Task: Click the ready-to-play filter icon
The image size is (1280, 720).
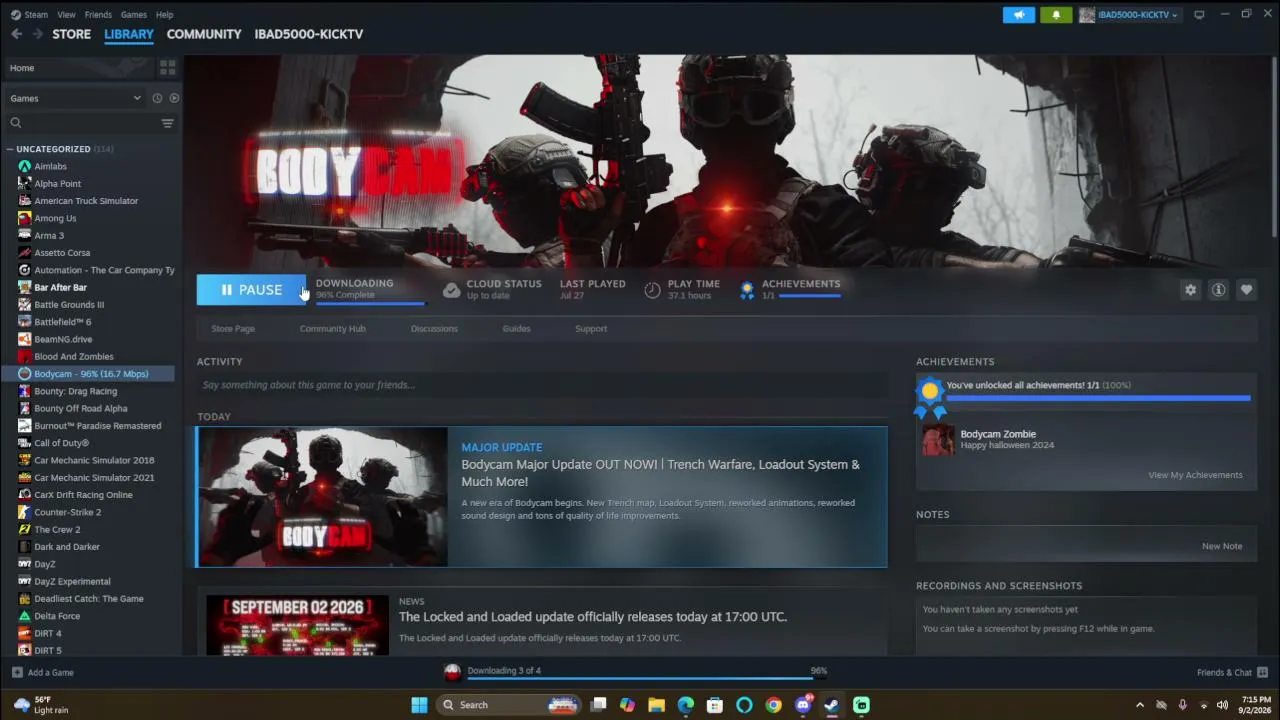Action: 174,98
